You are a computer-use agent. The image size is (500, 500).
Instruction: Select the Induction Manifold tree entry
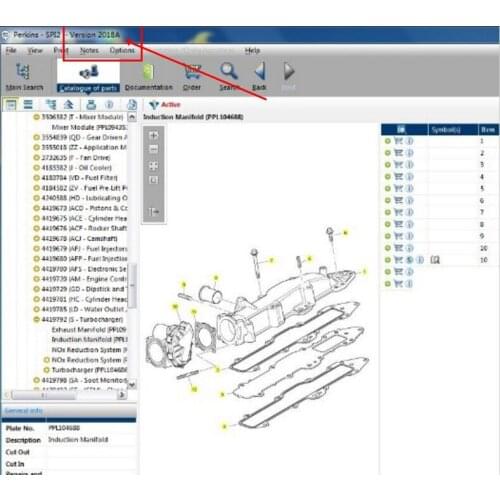[89, 340]
